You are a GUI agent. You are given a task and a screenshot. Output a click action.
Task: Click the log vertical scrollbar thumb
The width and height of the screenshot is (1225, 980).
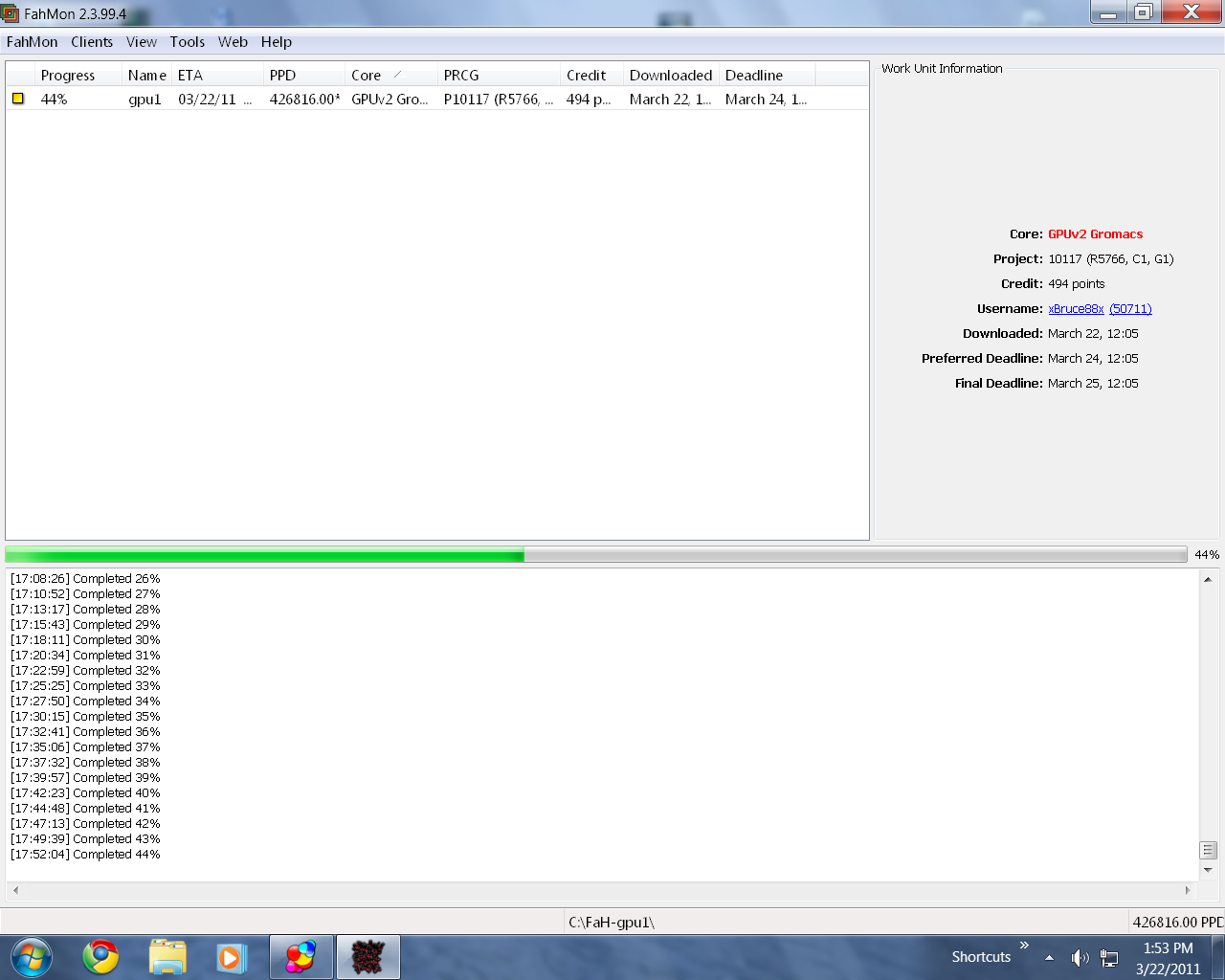coord(1208,850)
